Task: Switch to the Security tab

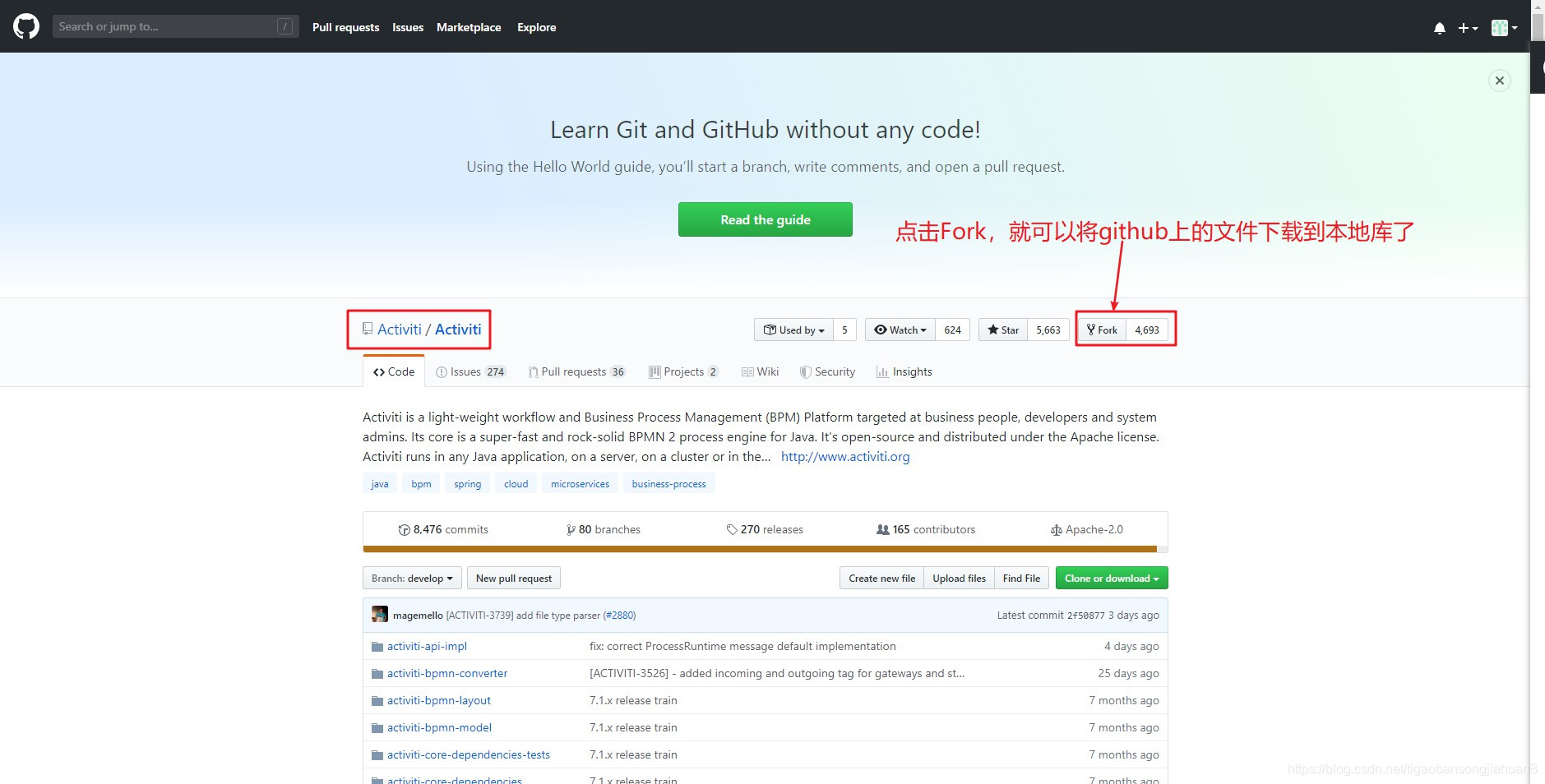Action: (828, 371)
